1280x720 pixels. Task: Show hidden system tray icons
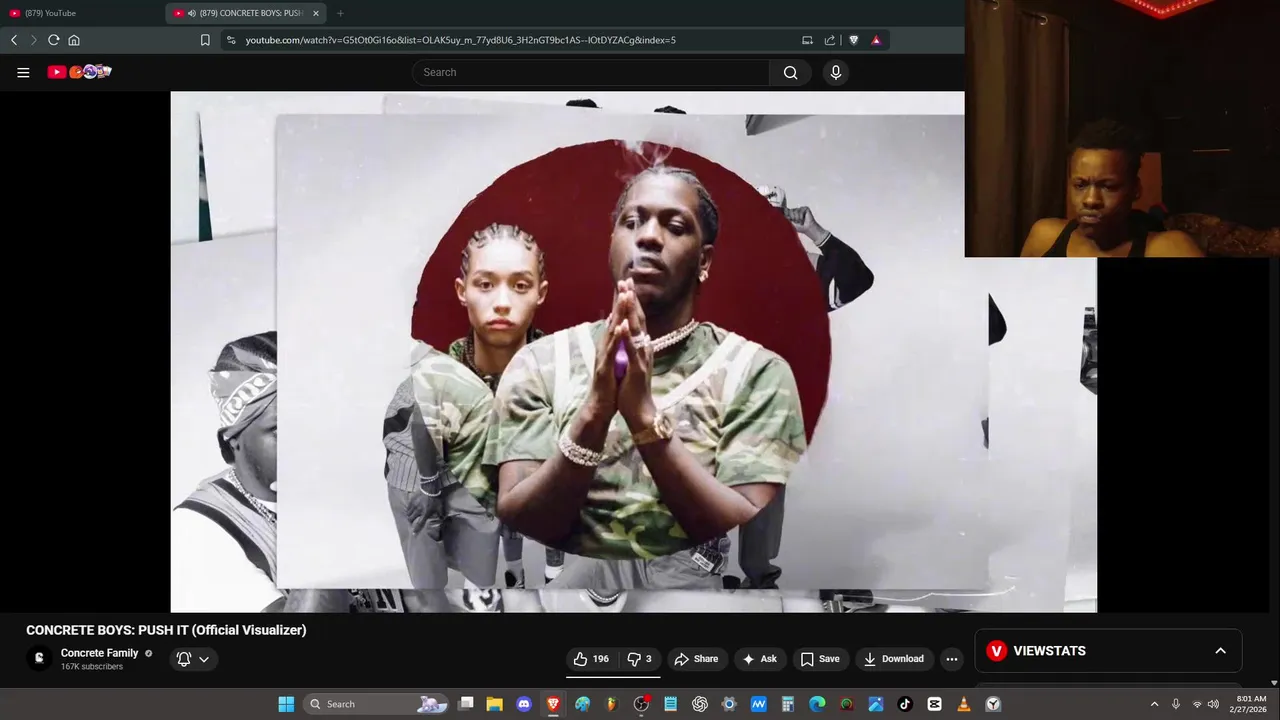(x=1154, y=704)
